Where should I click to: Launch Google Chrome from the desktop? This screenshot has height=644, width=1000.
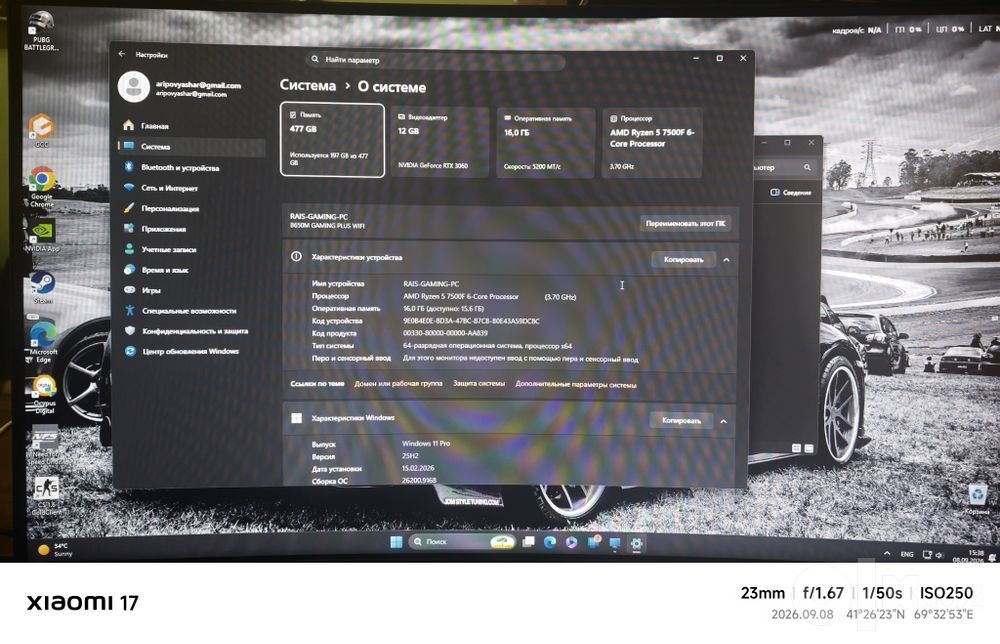[x=42, y=187]
